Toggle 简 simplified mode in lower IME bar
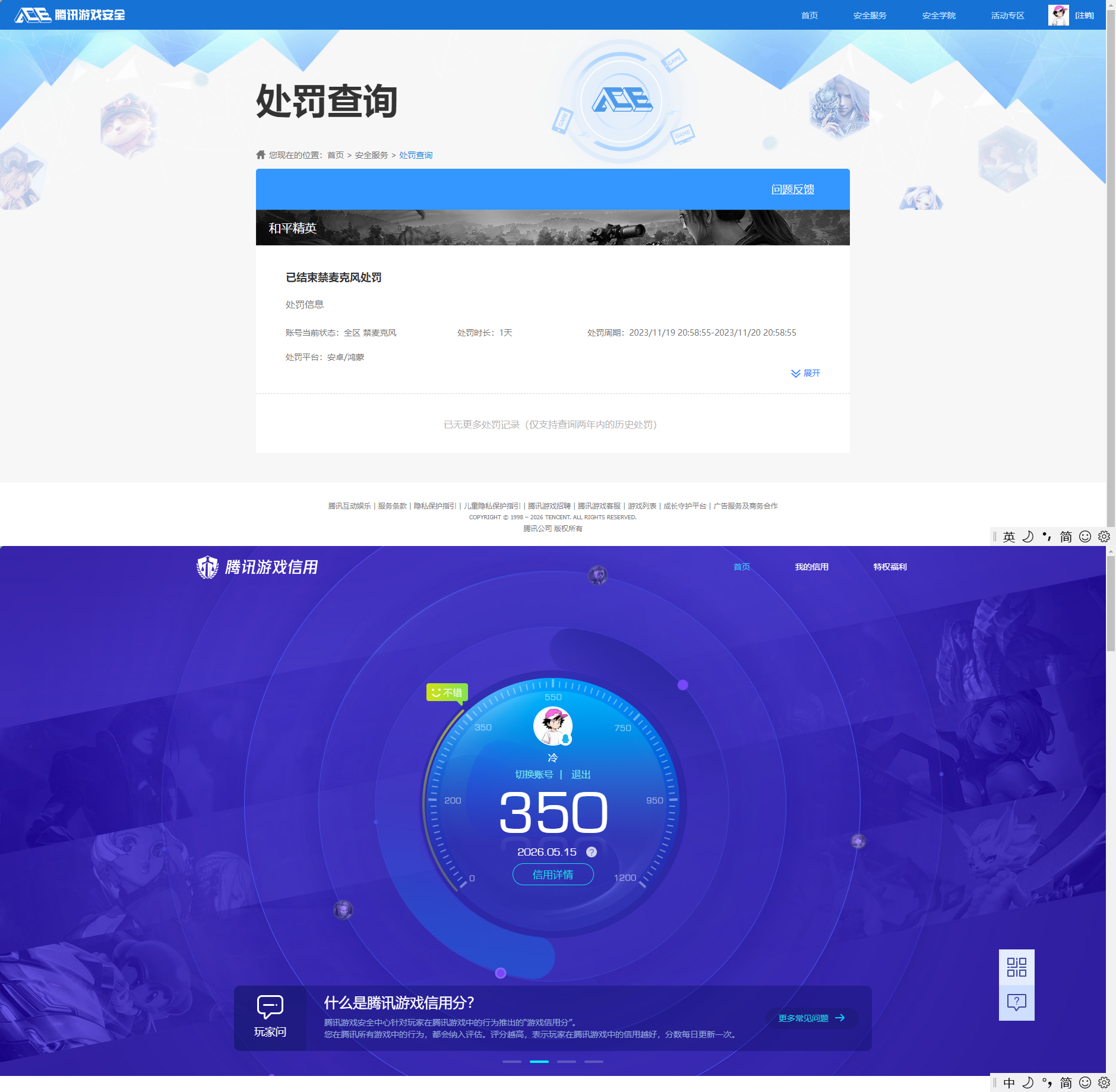The width and height of the screenshot is (1116, 1092). pyautogui.click(x=1066, y=1083)
